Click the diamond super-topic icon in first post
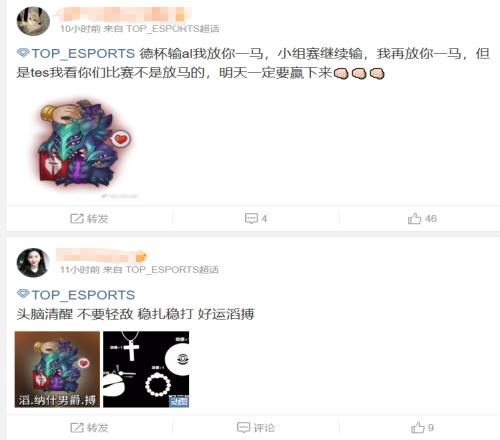Viewport: 500px width, 440px height. pos(23,53)
